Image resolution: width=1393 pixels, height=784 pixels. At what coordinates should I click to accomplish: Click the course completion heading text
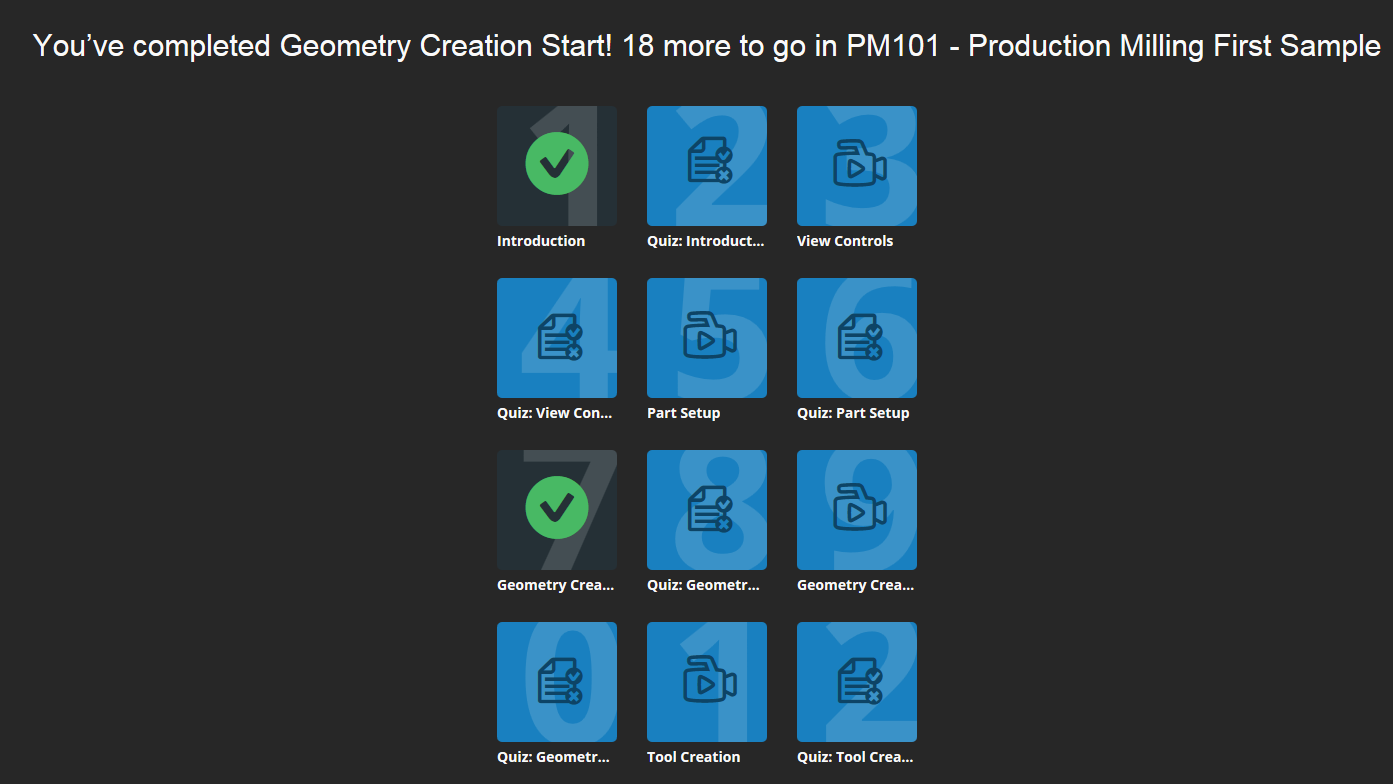point(707,46)
